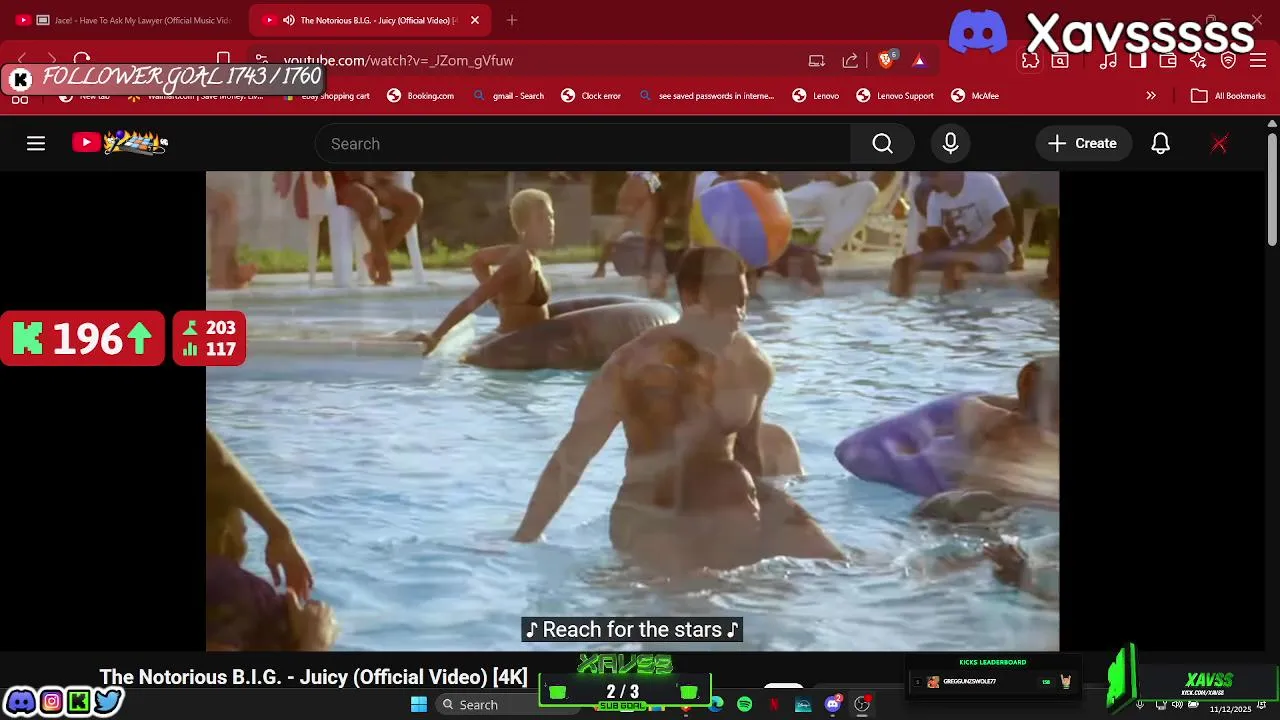Open the All Bookmarks folder
Viewport: 1280px width, 720px height.
(x=1229, y=96)
